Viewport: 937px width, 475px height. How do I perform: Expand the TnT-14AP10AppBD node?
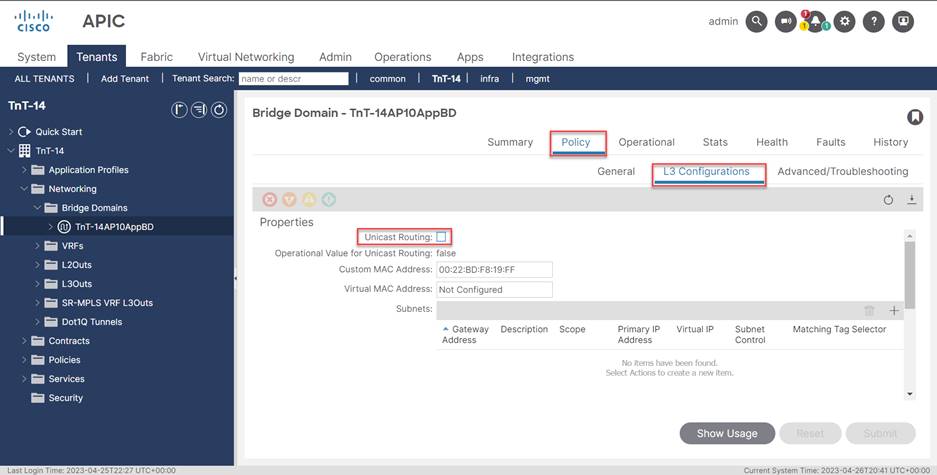point(50,226)
